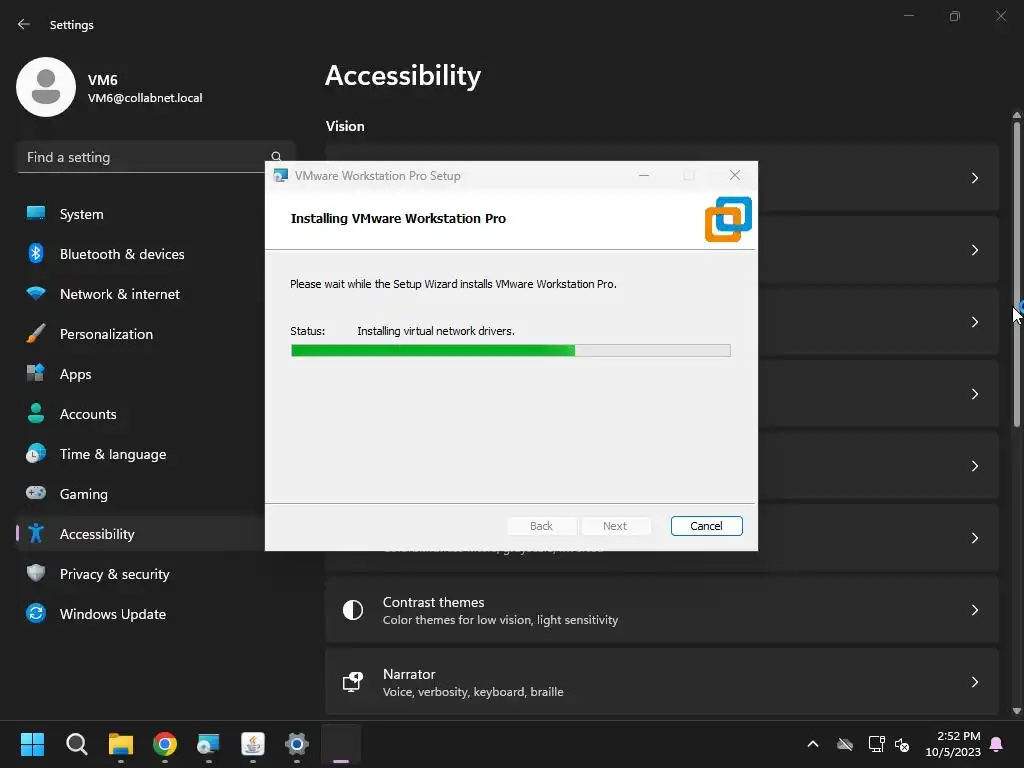Viewport: 1024px width, 768px height.
Task: Expand the chevron in the row above Contrast themes
Action: pyautogui.click(x=974, y=538)
